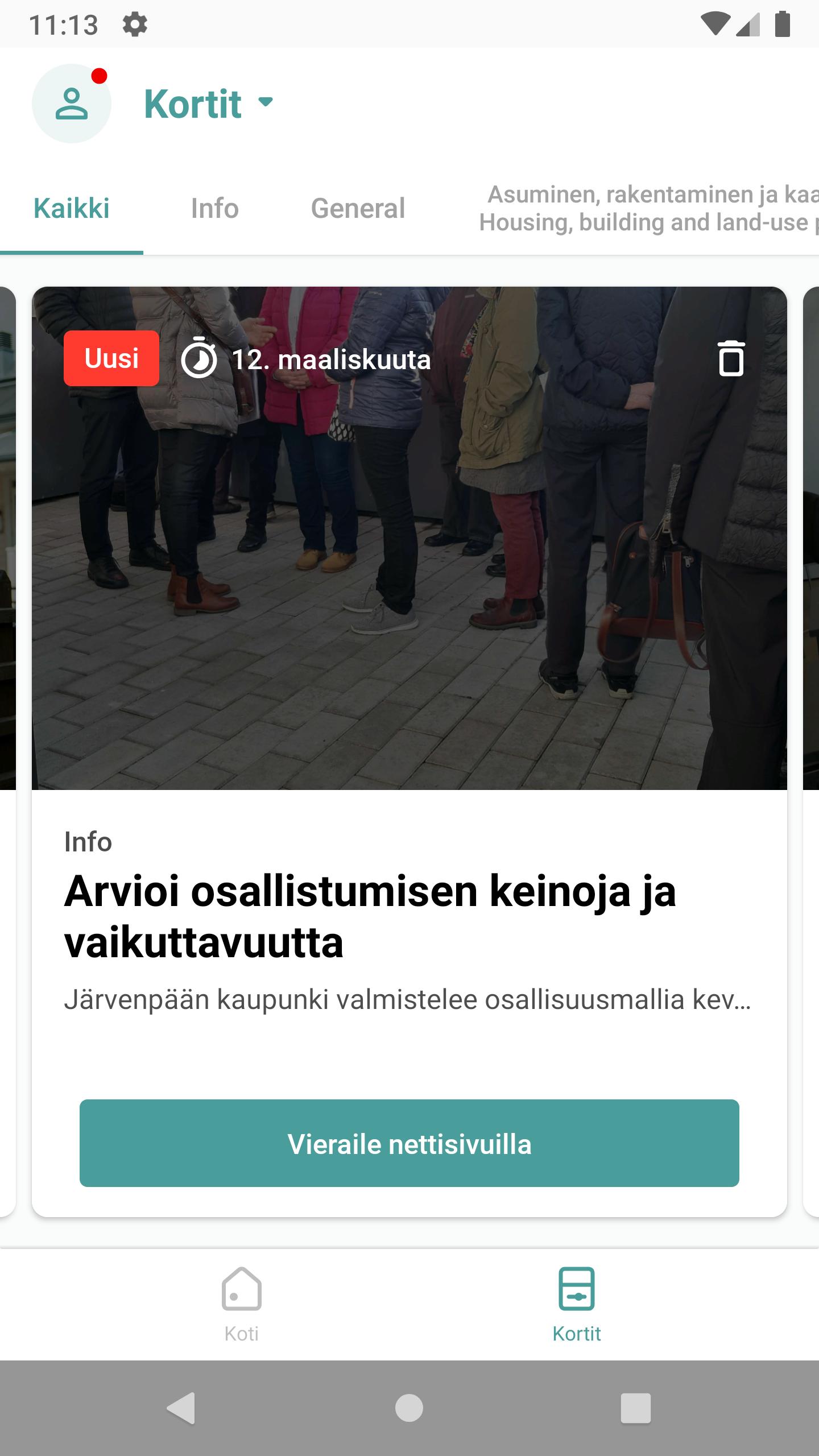Switch to the Kaikki tab

[72, 208]
